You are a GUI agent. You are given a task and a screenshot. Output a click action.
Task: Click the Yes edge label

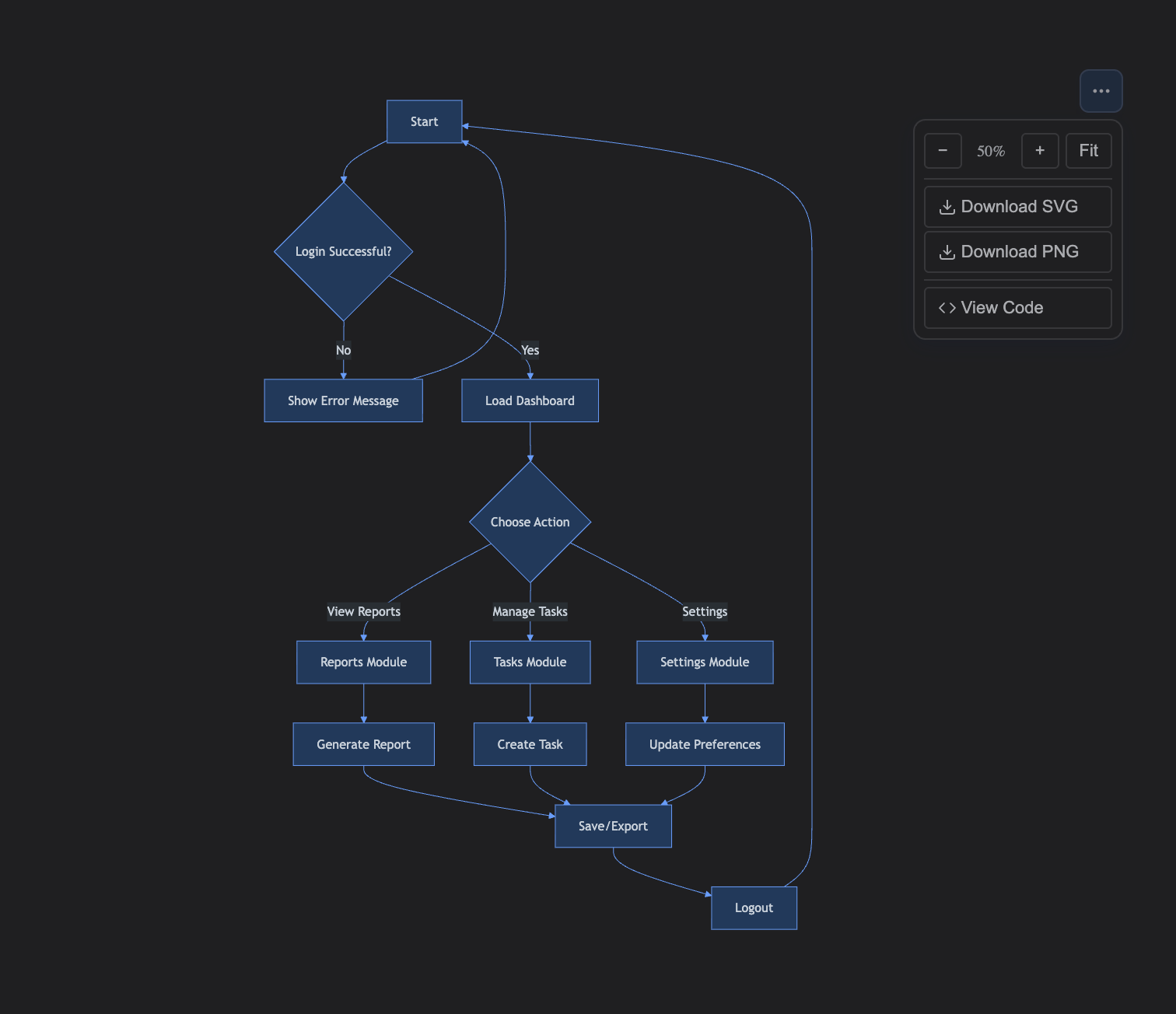pyautogui.click(x=530, y=350)
